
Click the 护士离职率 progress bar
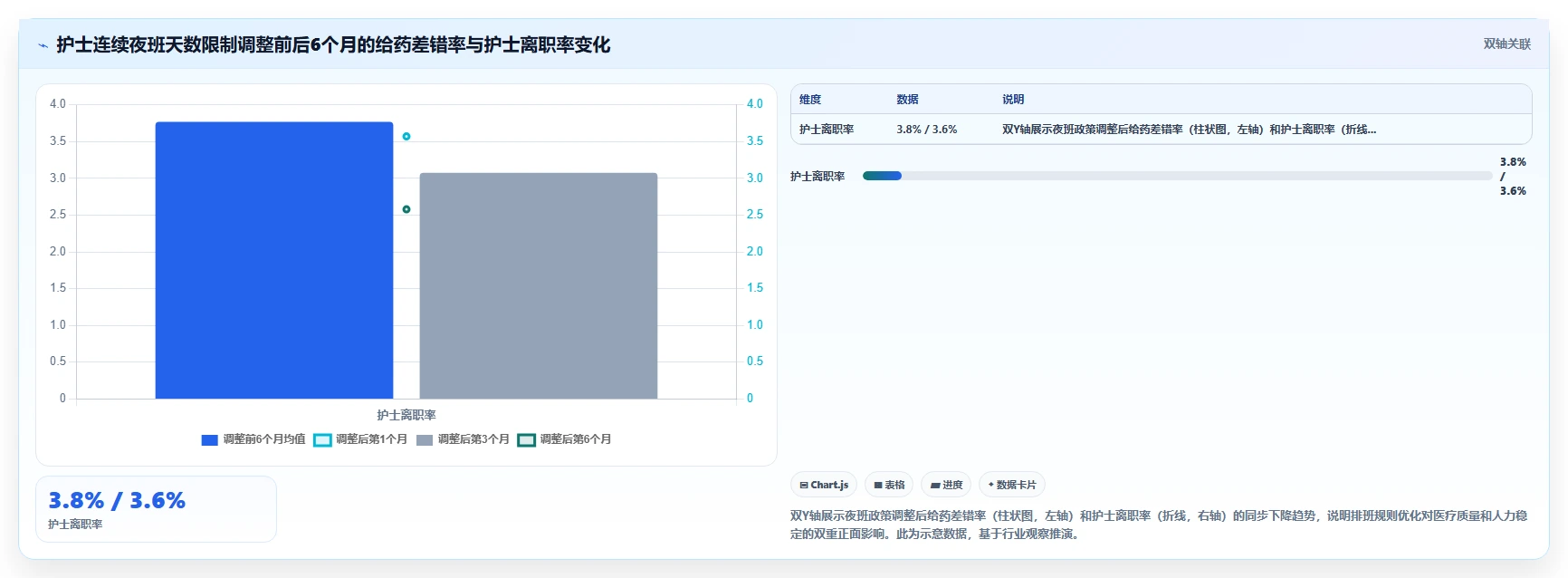1177,176
